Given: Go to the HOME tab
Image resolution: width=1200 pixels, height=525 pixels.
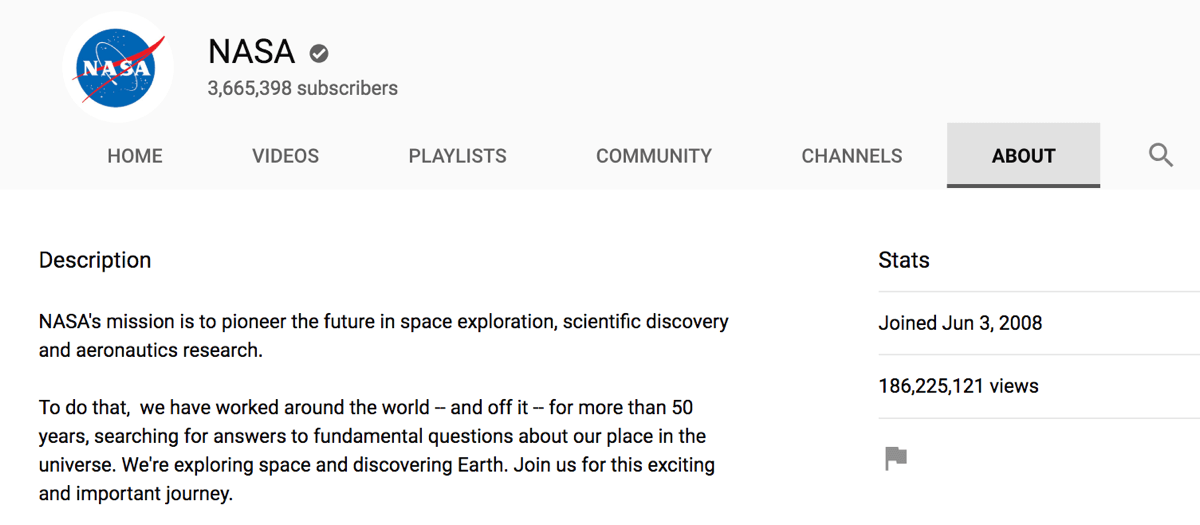Looking at the screenshot, I should [135, 156].
